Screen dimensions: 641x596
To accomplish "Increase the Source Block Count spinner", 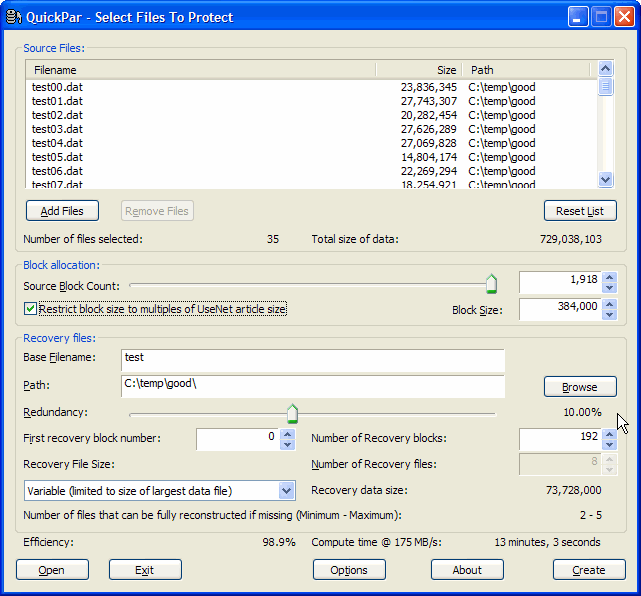I will click(609, 277).
